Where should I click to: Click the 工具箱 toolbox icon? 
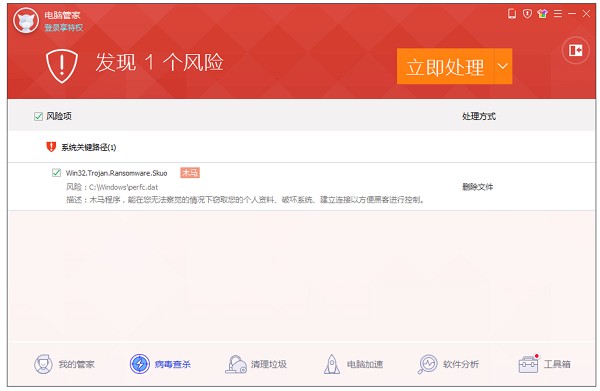pyautogui.click(x=528, y=364)
